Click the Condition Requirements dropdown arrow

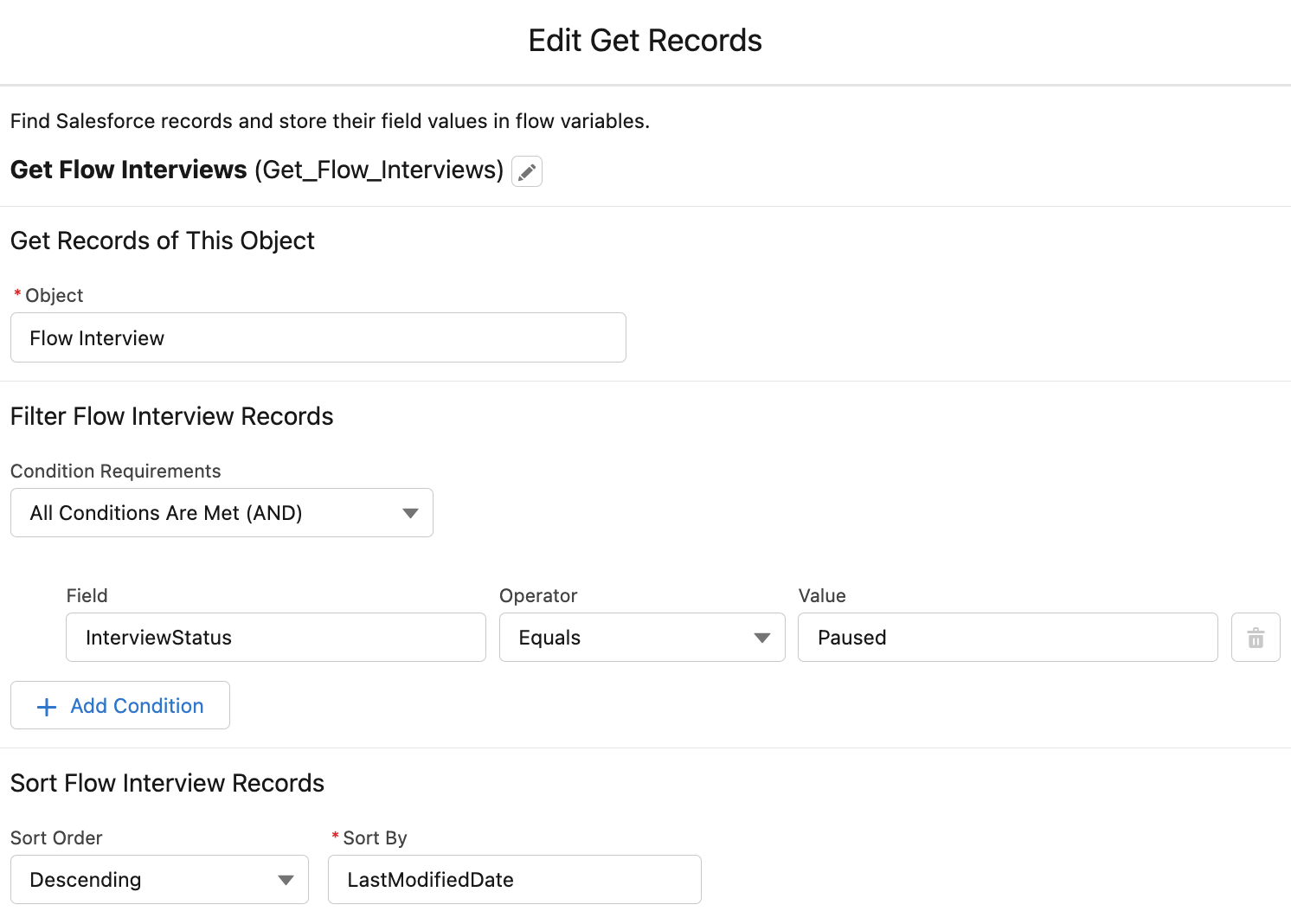(x=410, y=512)
